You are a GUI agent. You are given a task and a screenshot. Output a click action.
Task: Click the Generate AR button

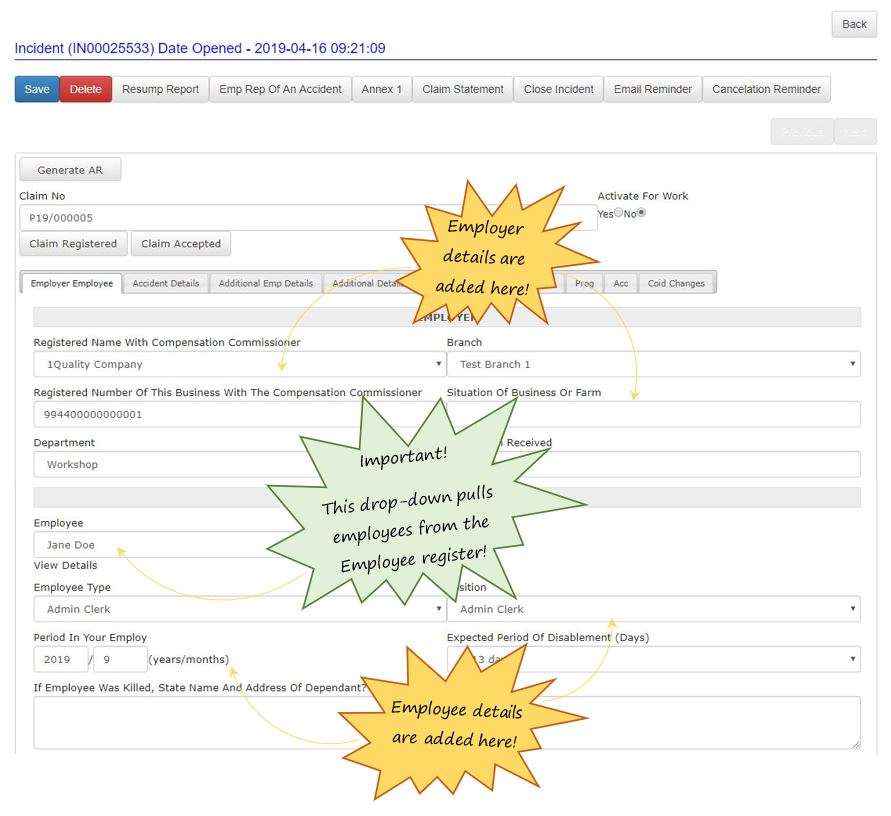[x=70, y=169]
